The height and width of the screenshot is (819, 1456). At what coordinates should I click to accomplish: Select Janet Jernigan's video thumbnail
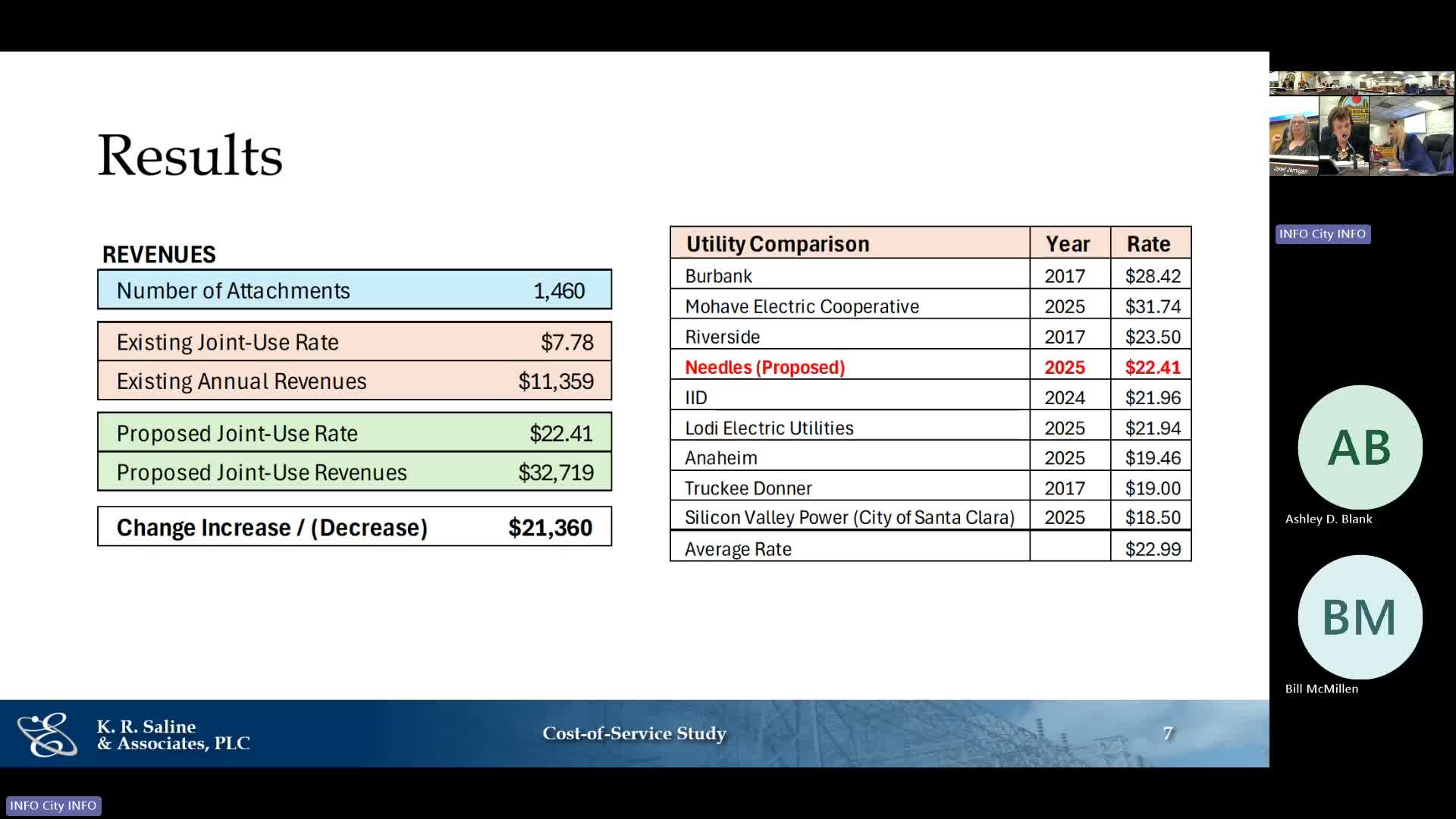(x=1293, y=136)
